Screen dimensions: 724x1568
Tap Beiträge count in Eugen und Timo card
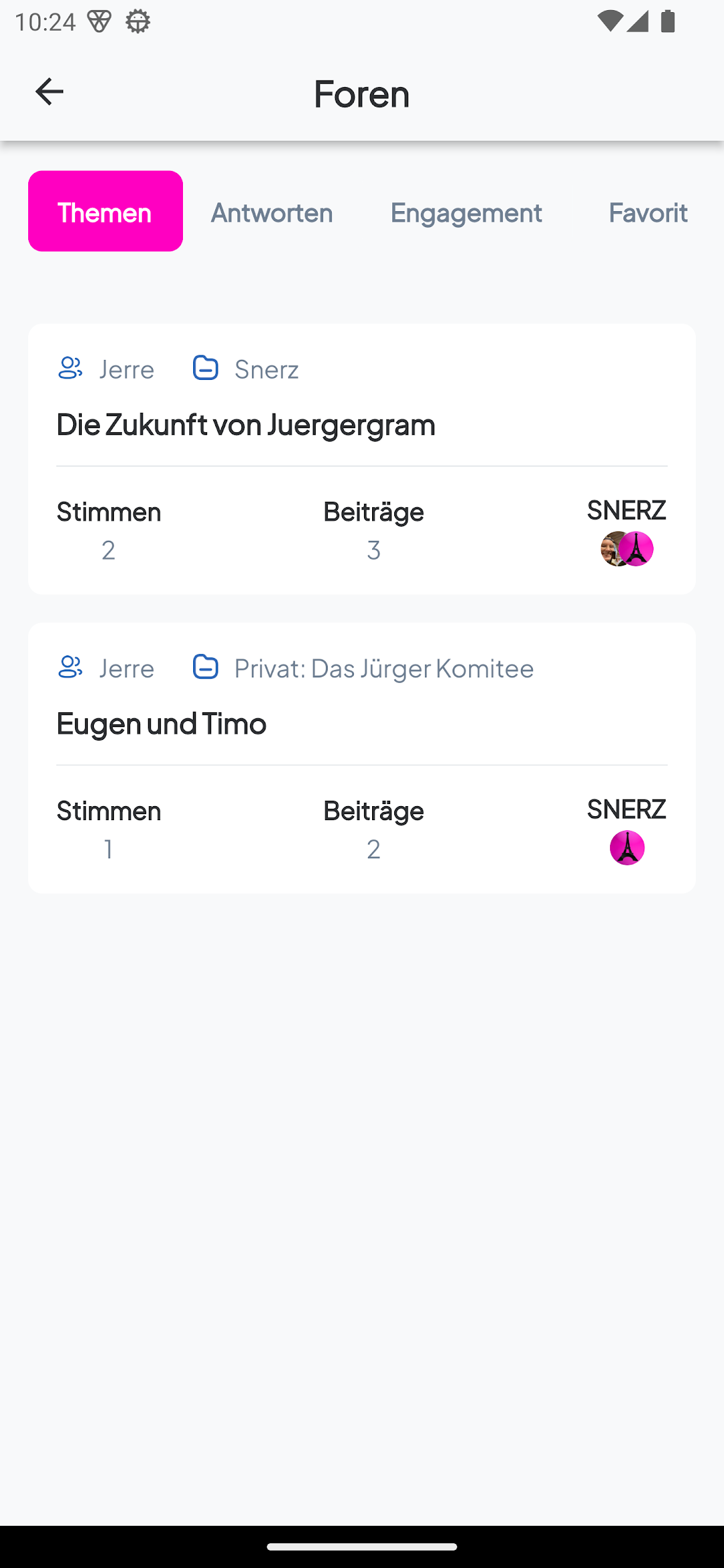[373, 848]
